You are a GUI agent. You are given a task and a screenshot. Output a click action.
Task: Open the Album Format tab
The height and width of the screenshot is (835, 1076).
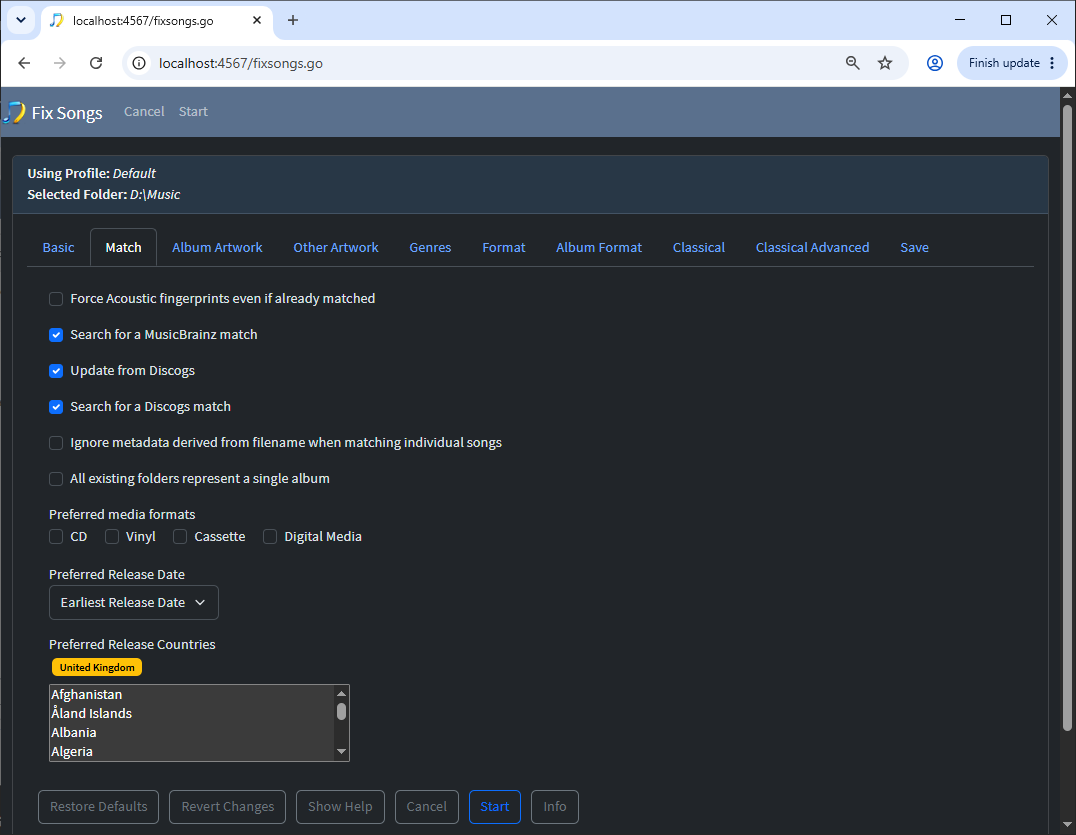tap(599, 248)
